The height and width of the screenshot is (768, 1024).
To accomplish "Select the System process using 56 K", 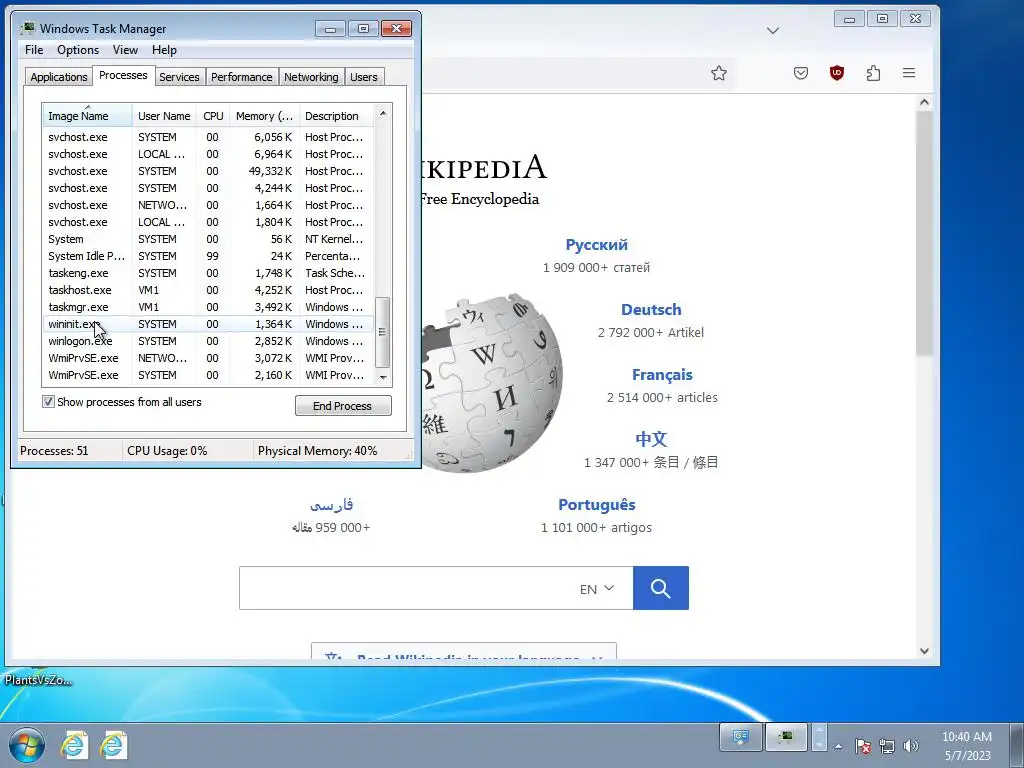I will [209, 239].
